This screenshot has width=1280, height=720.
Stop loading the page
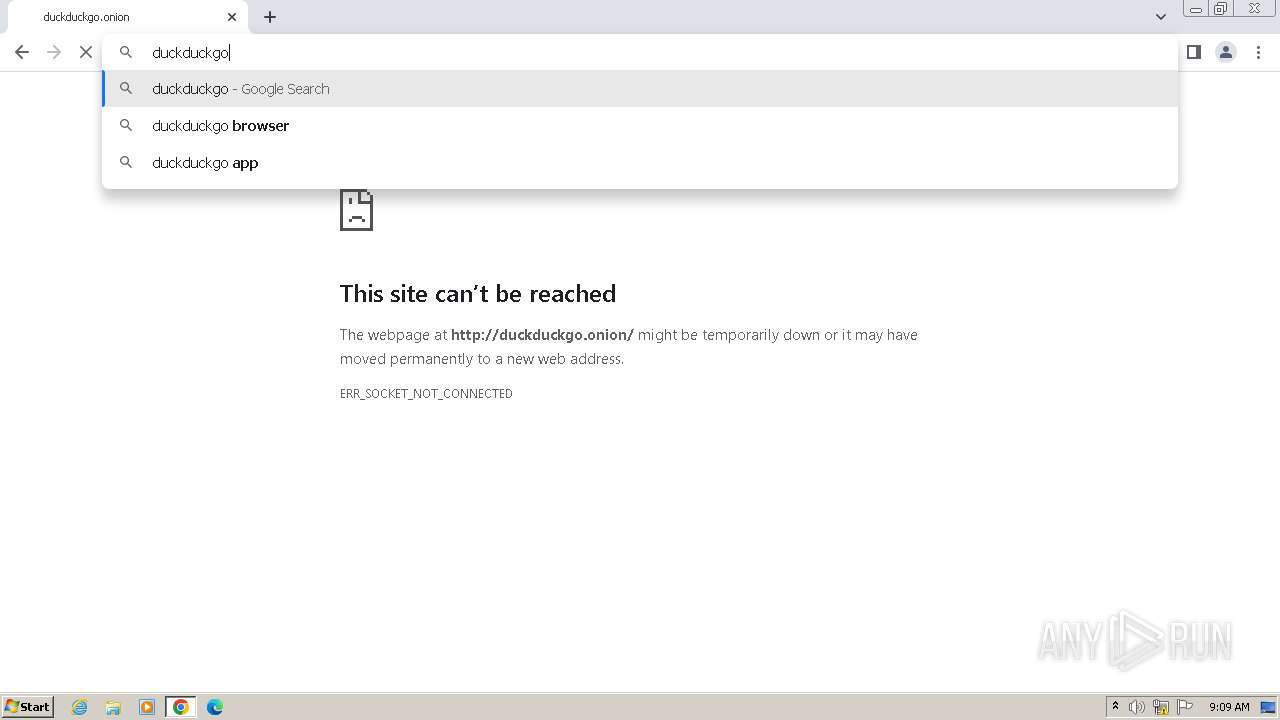86,52
